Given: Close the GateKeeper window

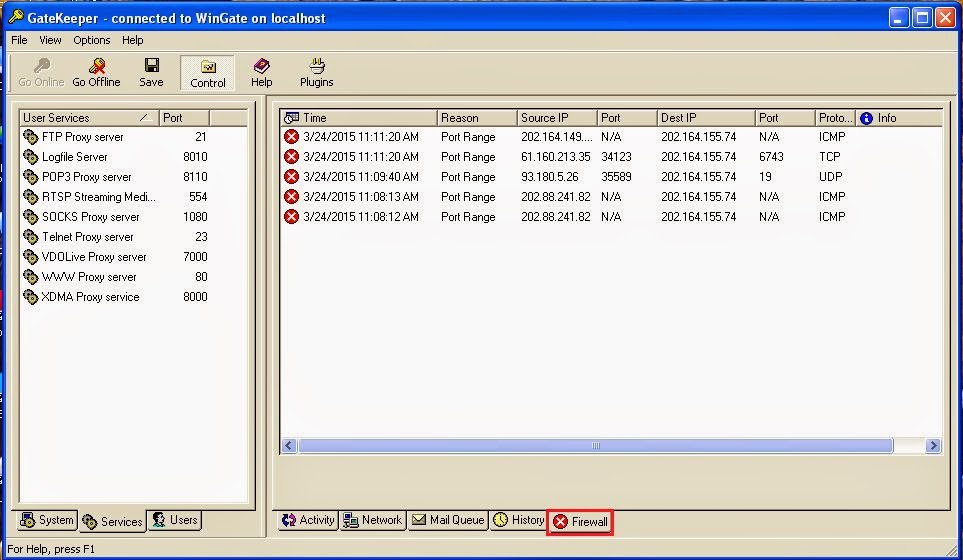Looking at the screenshot, I should click(x=945, y=18).
